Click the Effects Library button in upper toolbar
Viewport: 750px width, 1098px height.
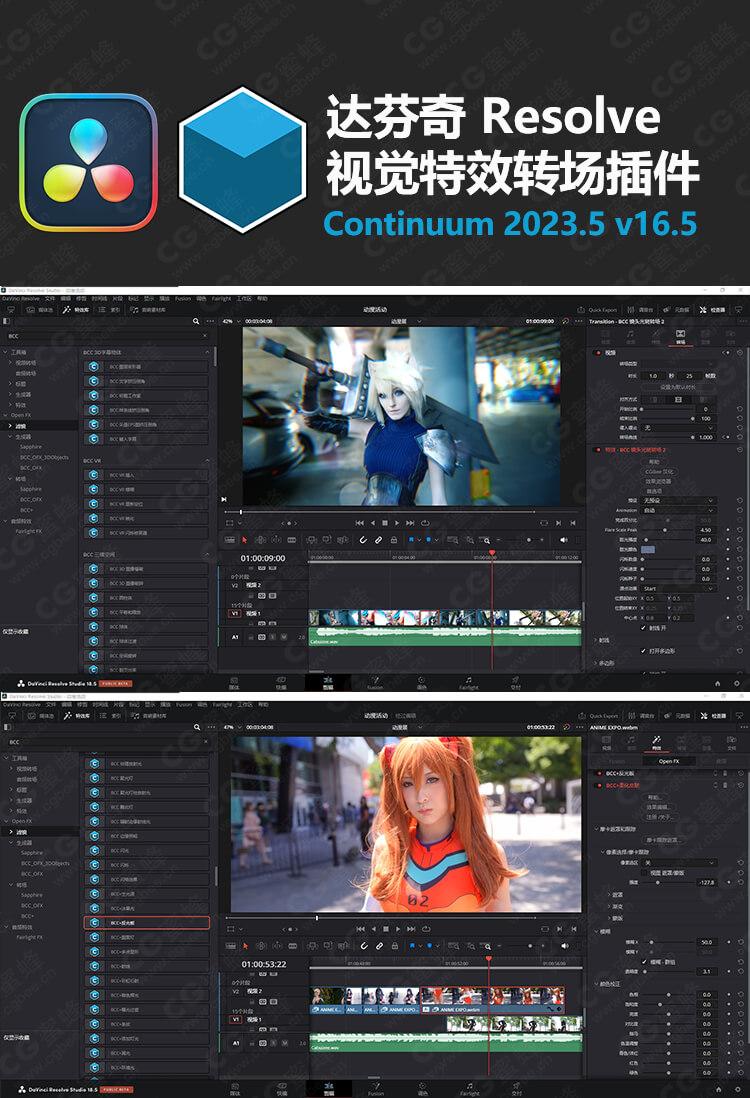(x=76, y=310)
